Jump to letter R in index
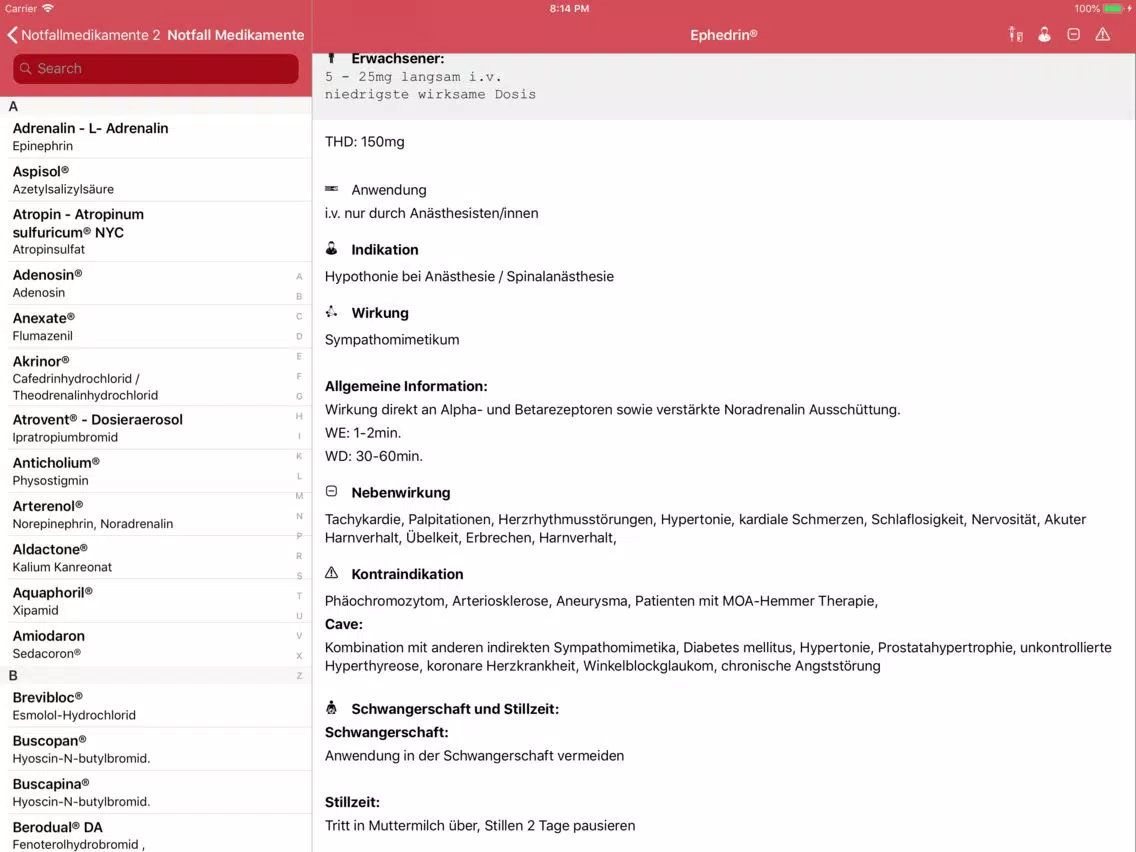The image size is (1136, 852). pyautogui.click(x=299, y=556)
